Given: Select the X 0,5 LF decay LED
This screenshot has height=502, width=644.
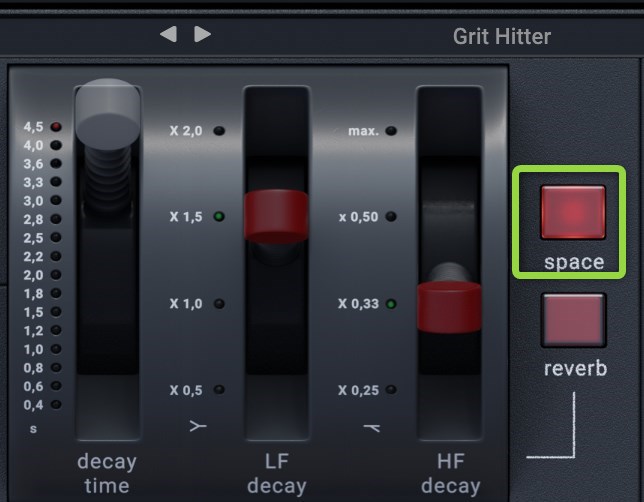Looking at the screenshot, I should click(219, 390).
